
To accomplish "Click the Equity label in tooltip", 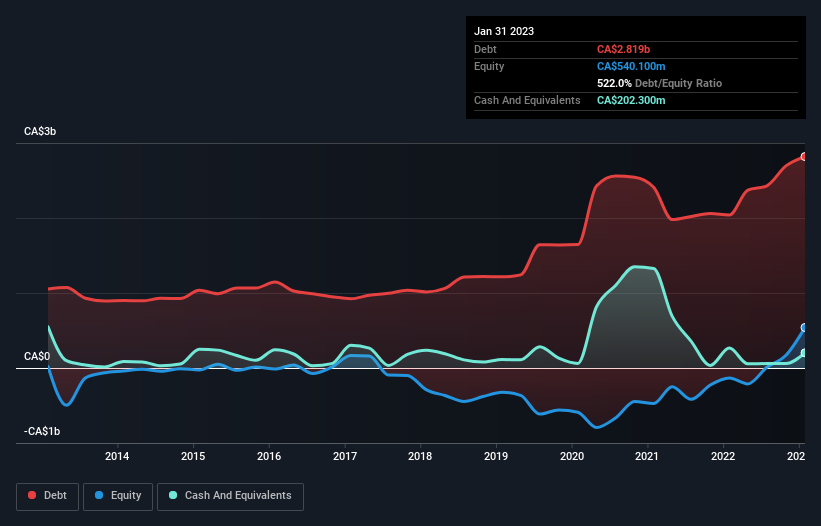I will pos(489,66).
